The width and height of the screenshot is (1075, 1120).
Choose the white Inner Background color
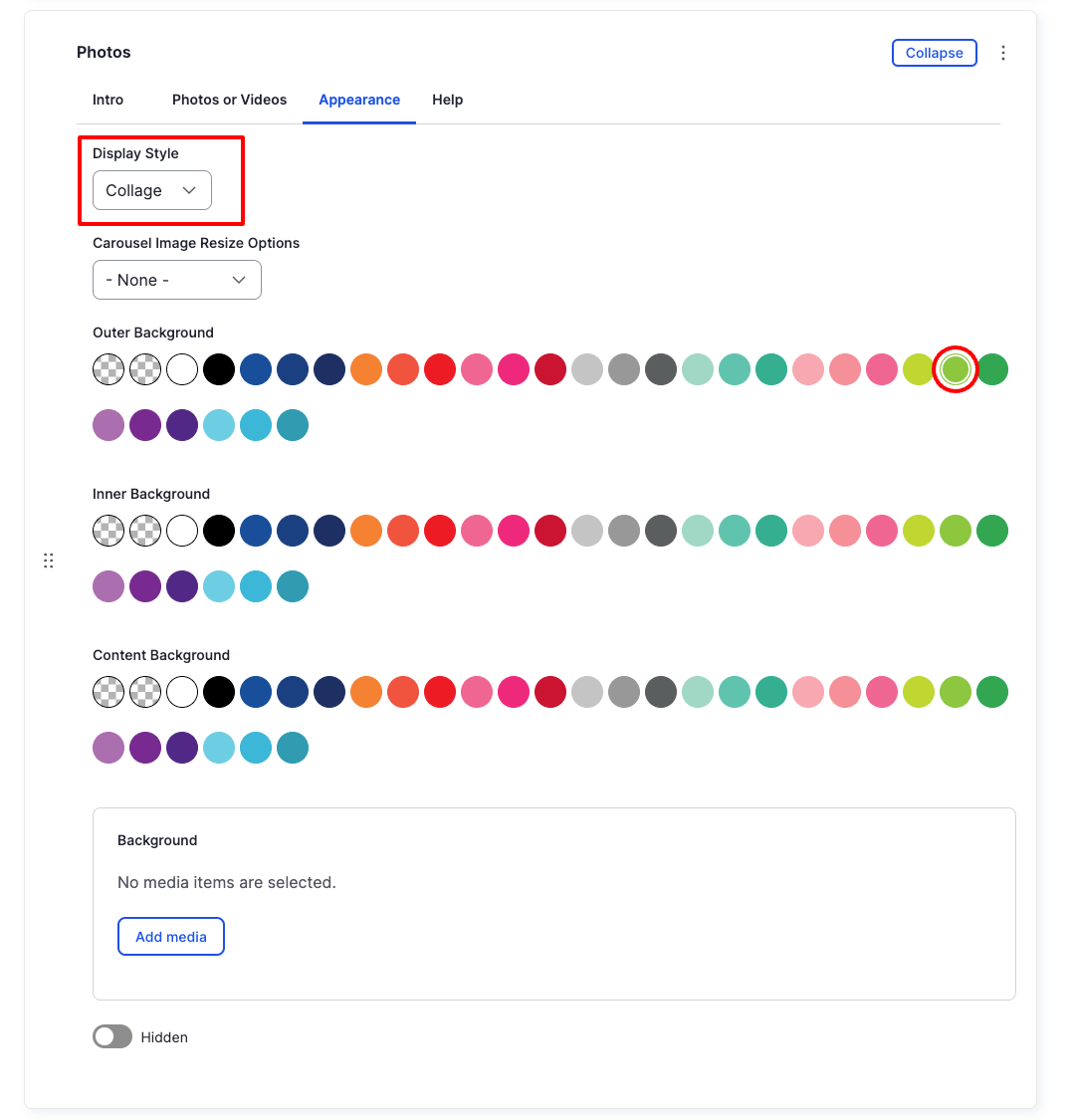point(182,531)
